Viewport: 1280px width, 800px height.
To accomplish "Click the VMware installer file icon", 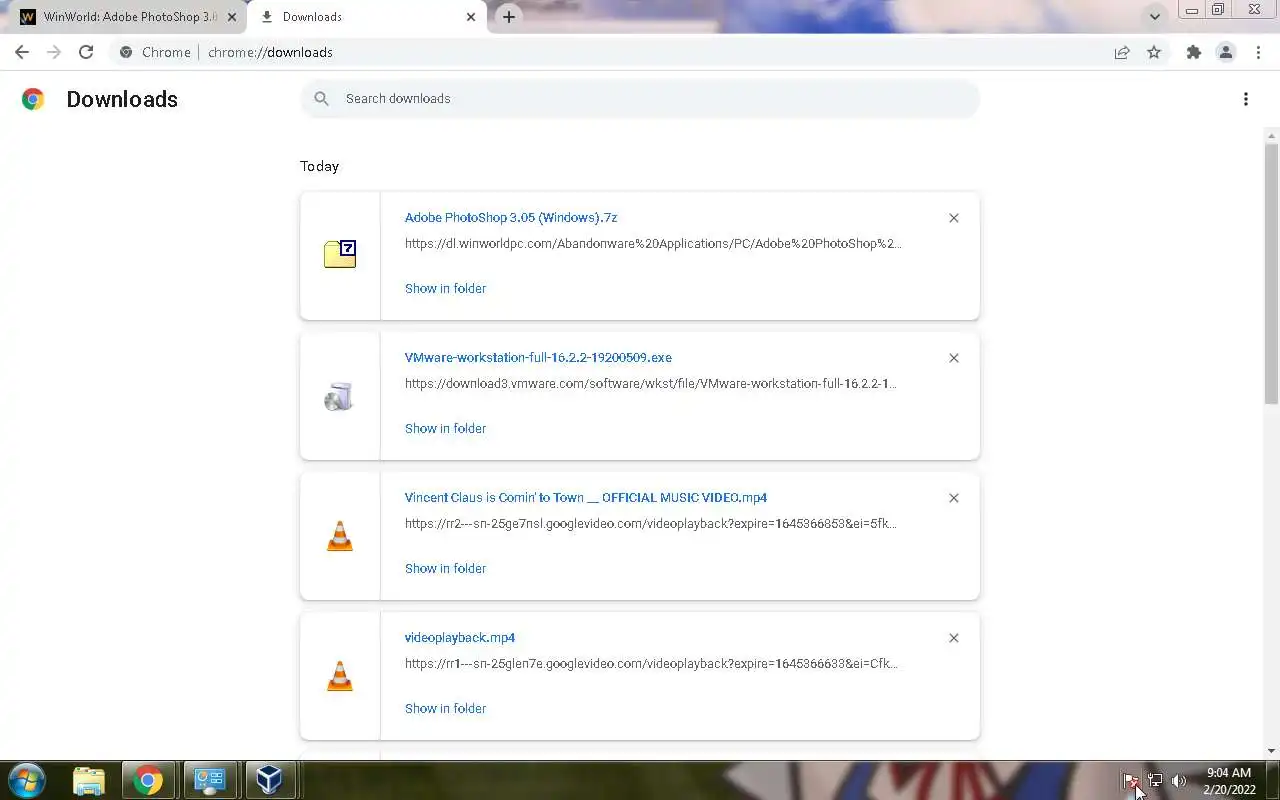I will (340, 397).
